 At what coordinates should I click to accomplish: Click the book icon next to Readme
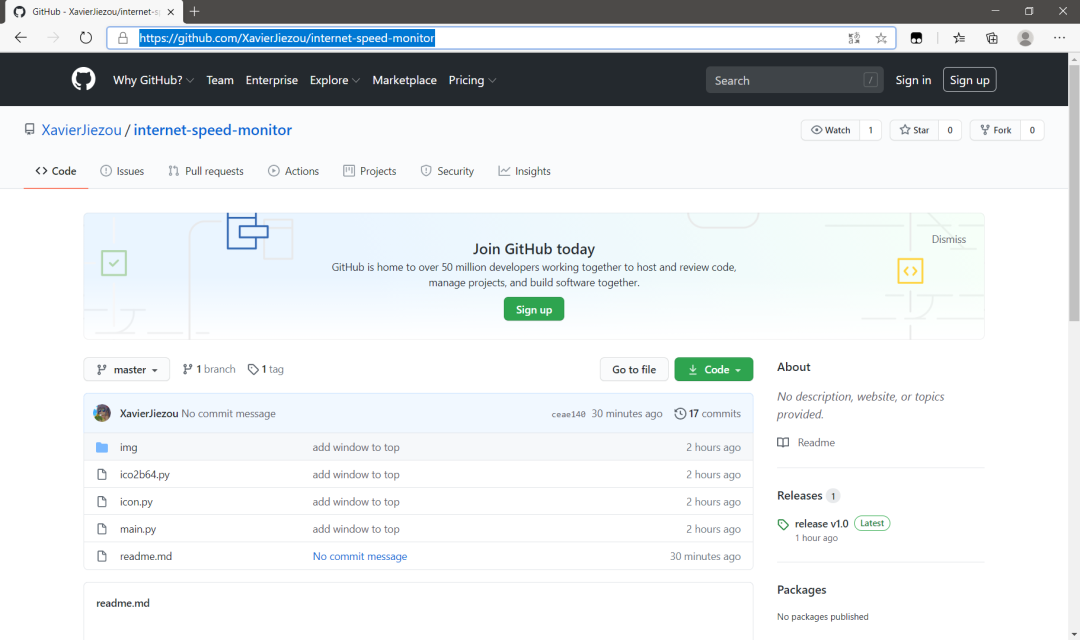(783, 442)
